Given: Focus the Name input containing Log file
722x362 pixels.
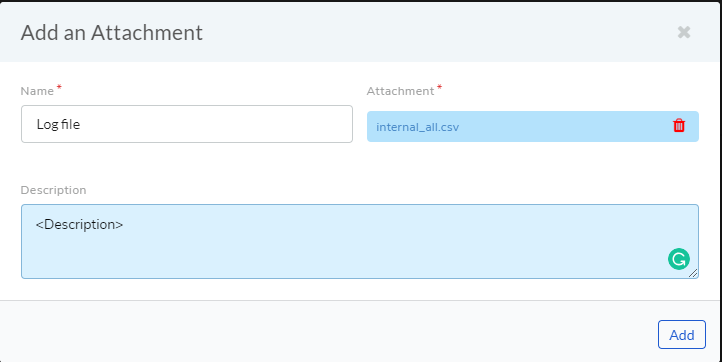Looking at the screenshot, I should pyautogui.click(x=187, y=124).
